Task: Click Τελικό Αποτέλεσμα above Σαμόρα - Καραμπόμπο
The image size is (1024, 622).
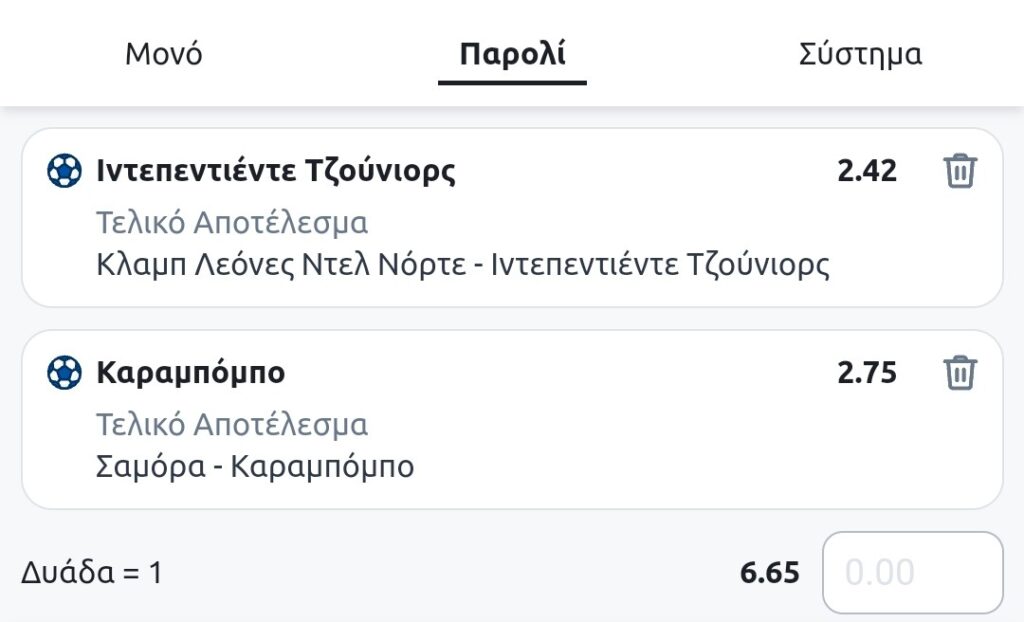Action: 232,424
